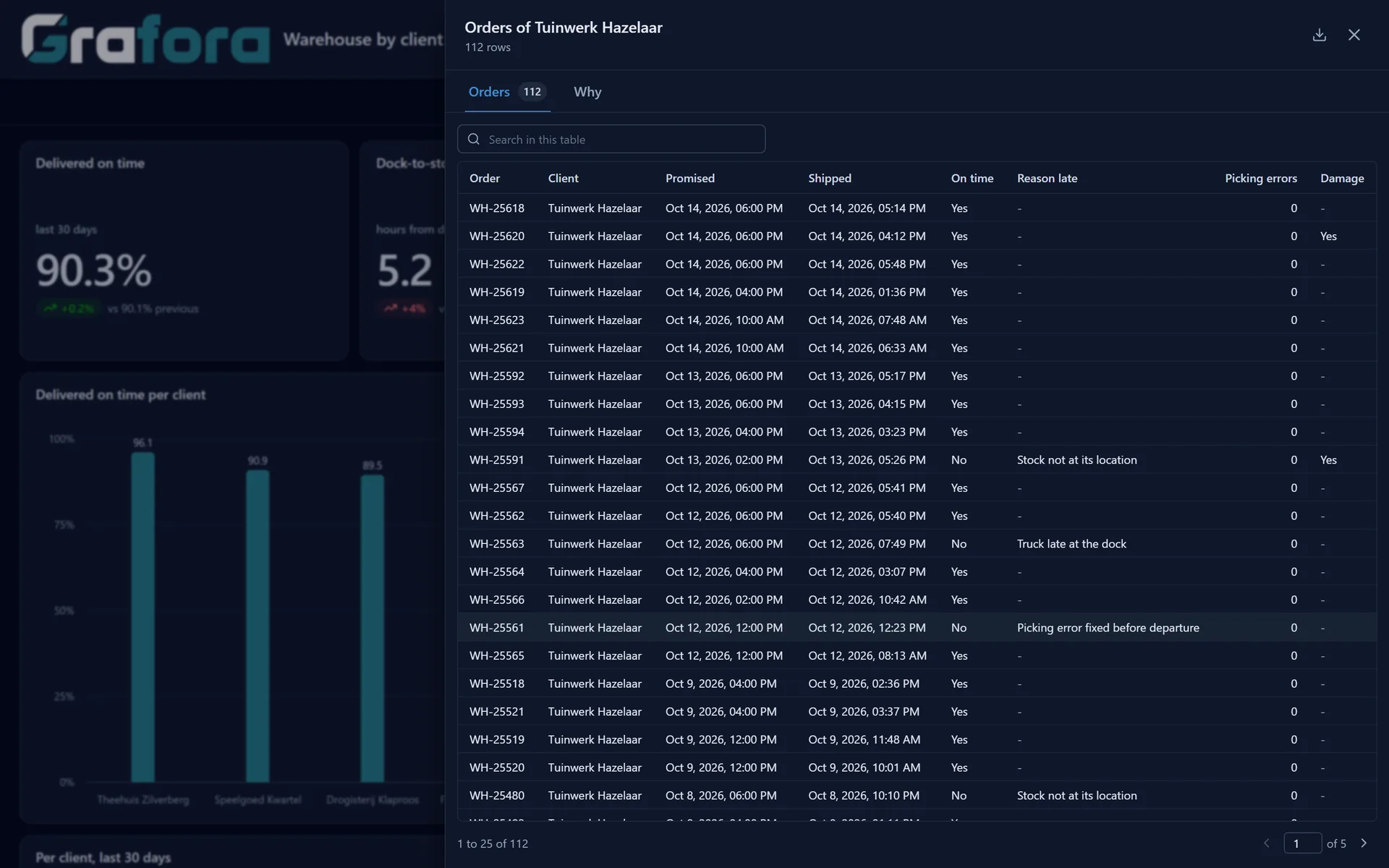Select the Orders tab
This screenshot has width=1389, height=868.
507,92
